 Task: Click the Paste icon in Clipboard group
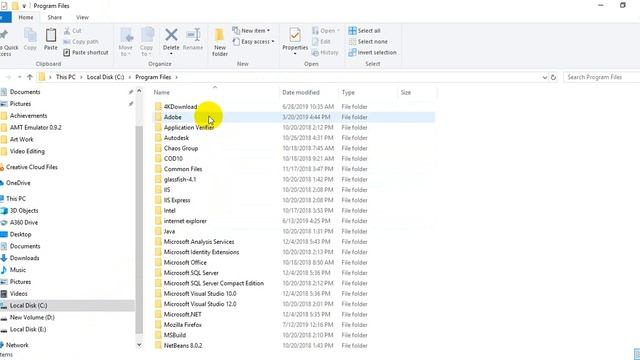(51, 36)
